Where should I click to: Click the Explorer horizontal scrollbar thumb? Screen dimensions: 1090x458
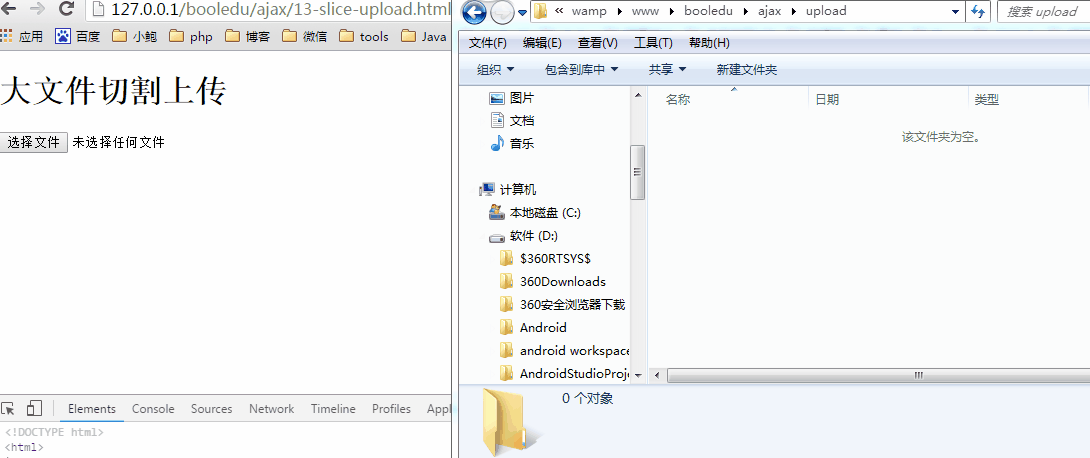[915, 375]
